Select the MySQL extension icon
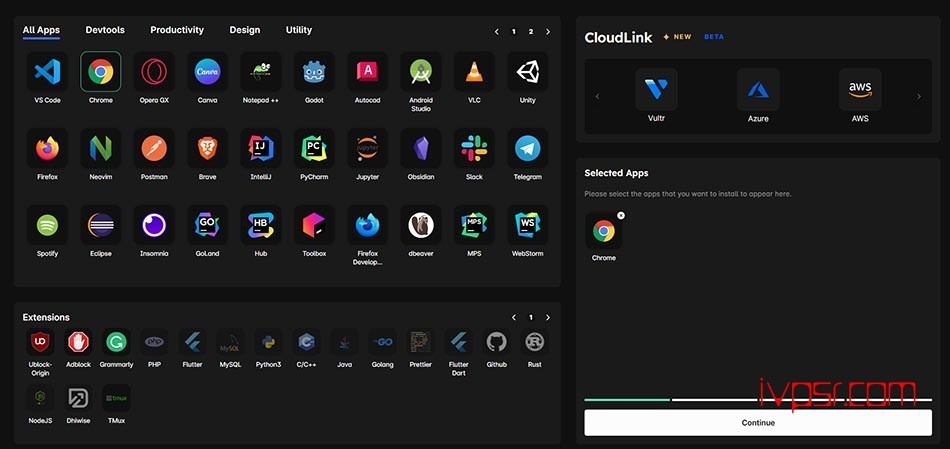The height and width of the screenshot is (449, 950). [230, 342]
